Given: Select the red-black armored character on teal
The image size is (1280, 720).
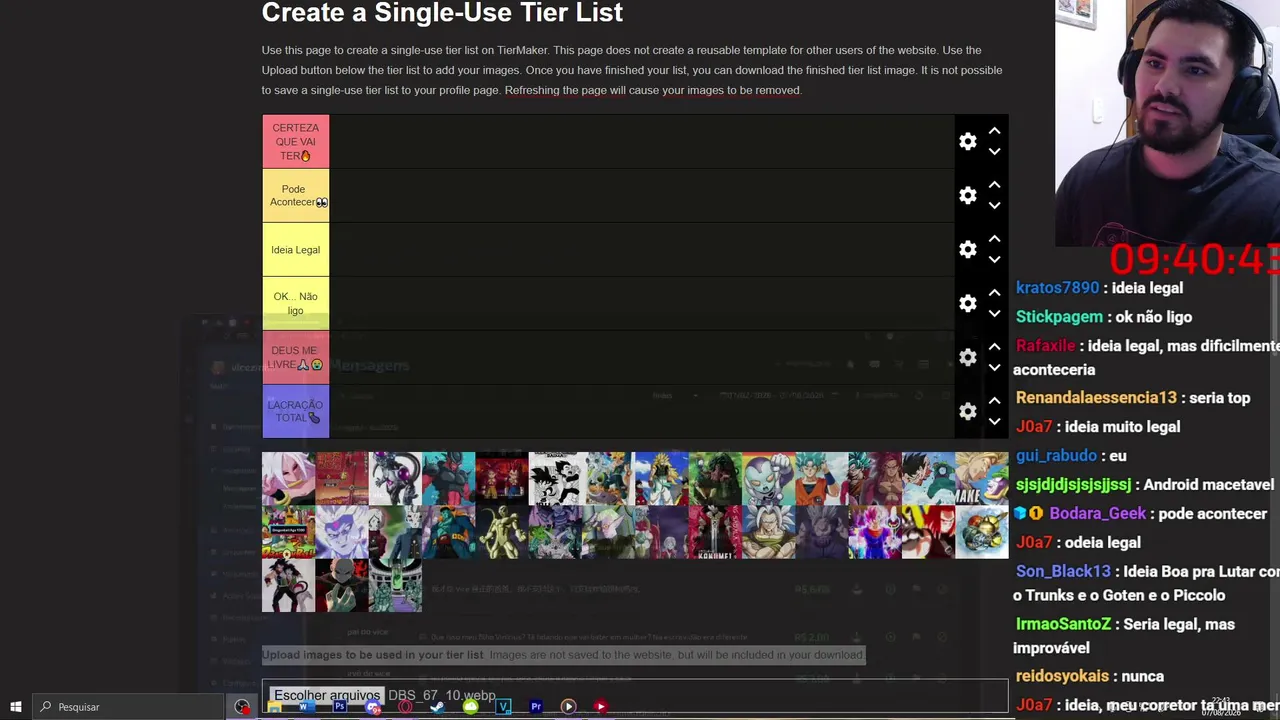Looking at the screenshot, I should [x=448, y=478].
